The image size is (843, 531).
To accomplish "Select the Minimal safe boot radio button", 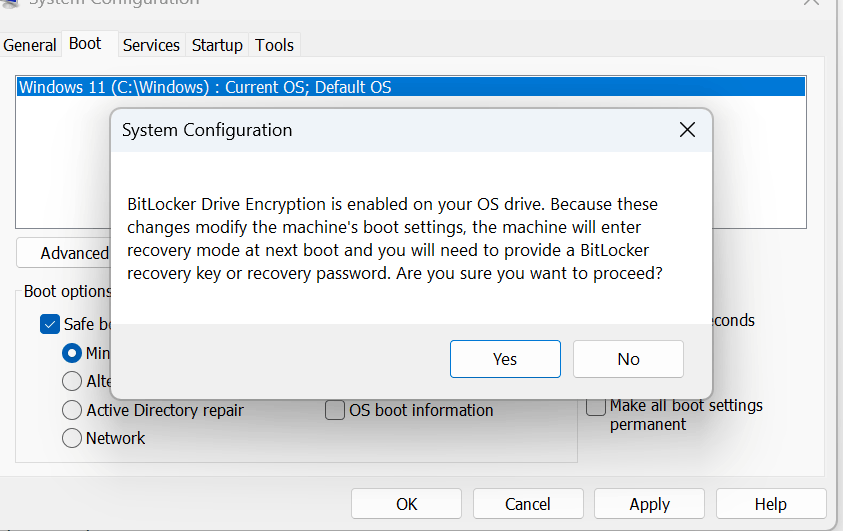I will click(x=72, y=353).
